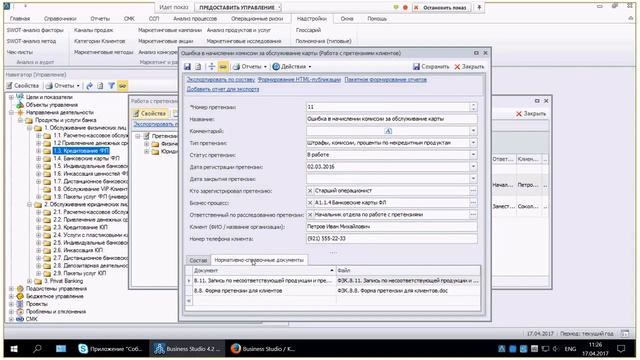Image resolution: width=640 pixels, height=360 pixels.
Task: Click the pin icon next to 'Остановить показ'
Action: [x=479, y=7]
